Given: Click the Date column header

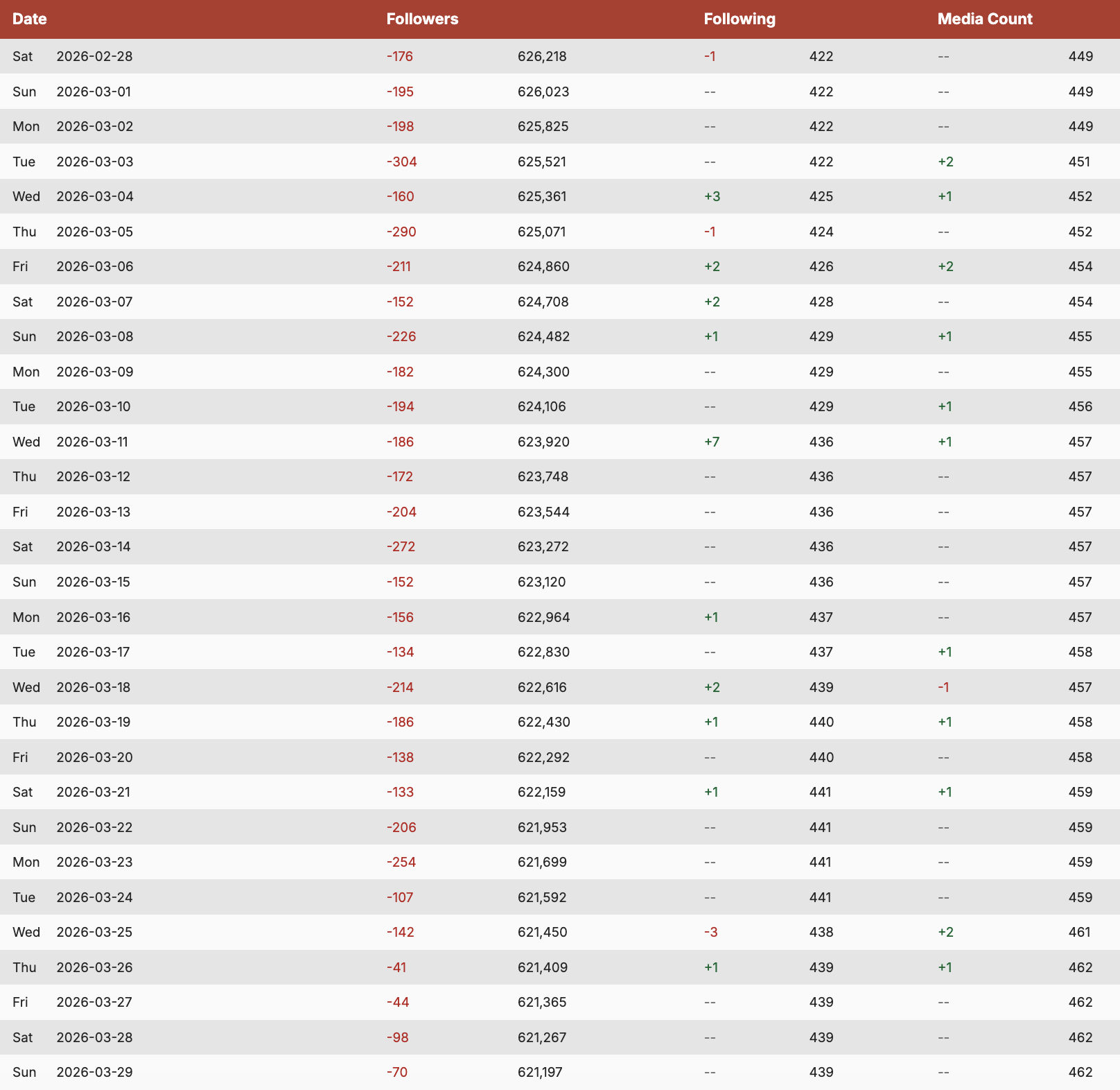Looking at the screenshot, I should pos(30,19).
